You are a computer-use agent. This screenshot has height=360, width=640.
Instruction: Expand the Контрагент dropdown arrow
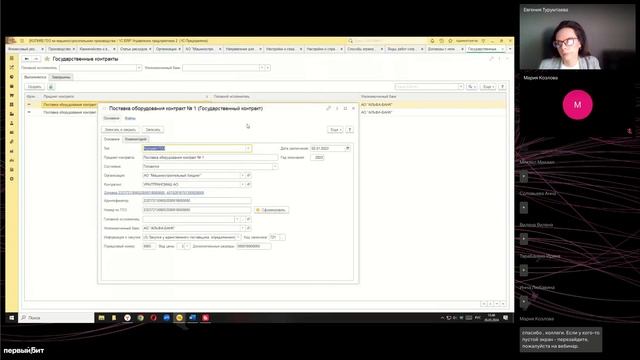tap(242, 184)
